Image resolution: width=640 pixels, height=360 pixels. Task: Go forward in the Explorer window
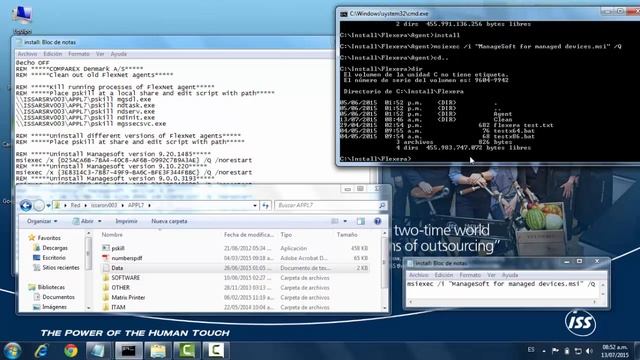click(39, 205)
